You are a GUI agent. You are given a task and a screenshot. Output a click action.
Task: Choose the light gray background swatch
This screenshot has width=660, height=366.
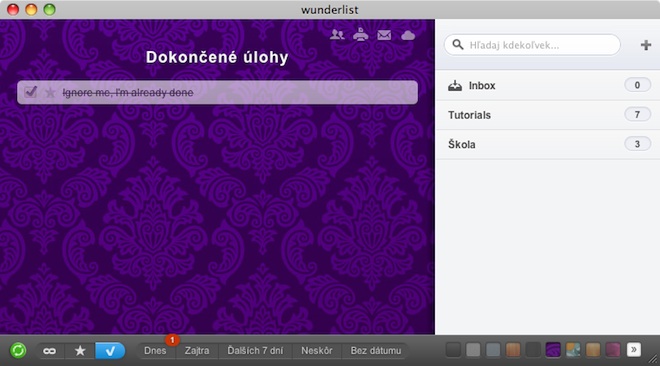click(x=473, y=350)
